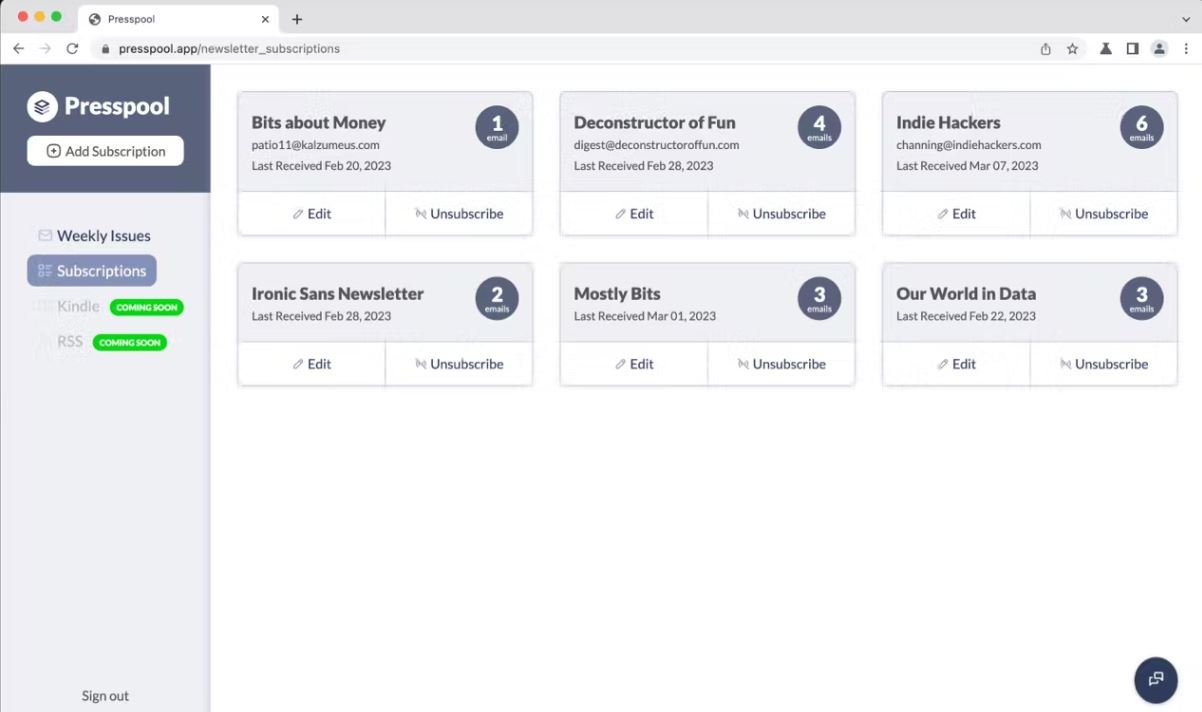Select Subscriptions in the sidebar

tap(92, 271)
